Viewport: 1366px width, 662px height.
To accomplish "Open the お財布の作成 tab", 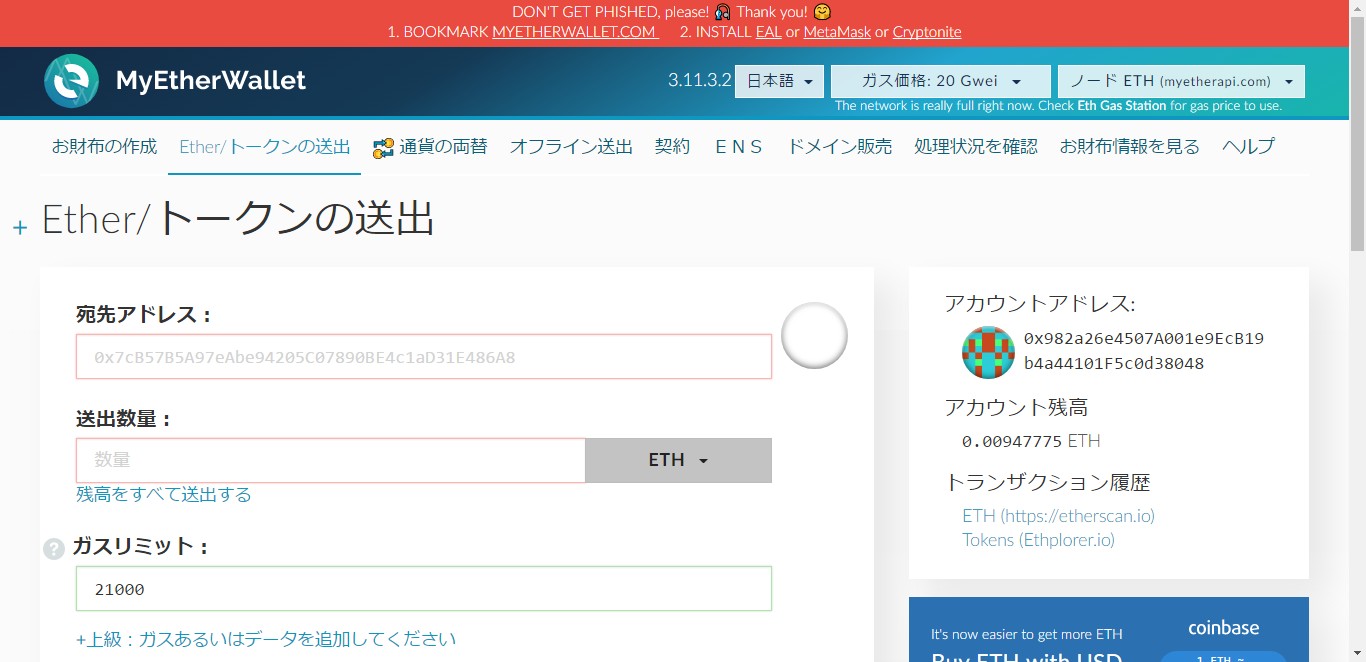I will point(104,147).
